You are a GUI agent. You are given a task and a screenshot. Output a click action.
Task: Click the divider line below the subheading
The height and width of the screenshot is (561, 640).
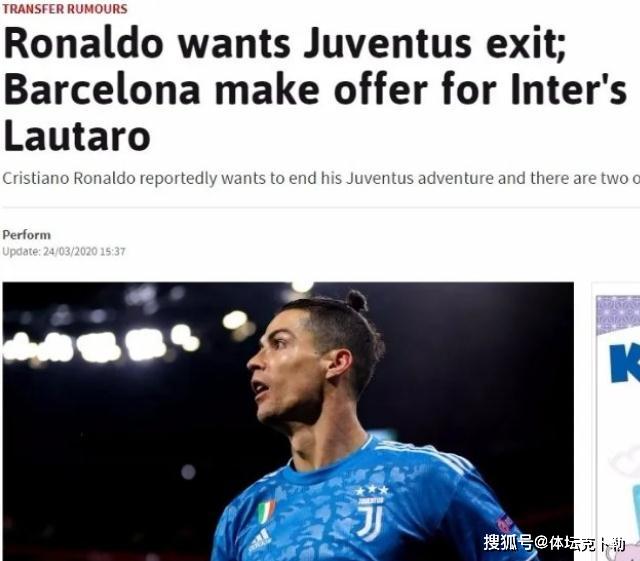pyautogui.click(x=321, y=207)
